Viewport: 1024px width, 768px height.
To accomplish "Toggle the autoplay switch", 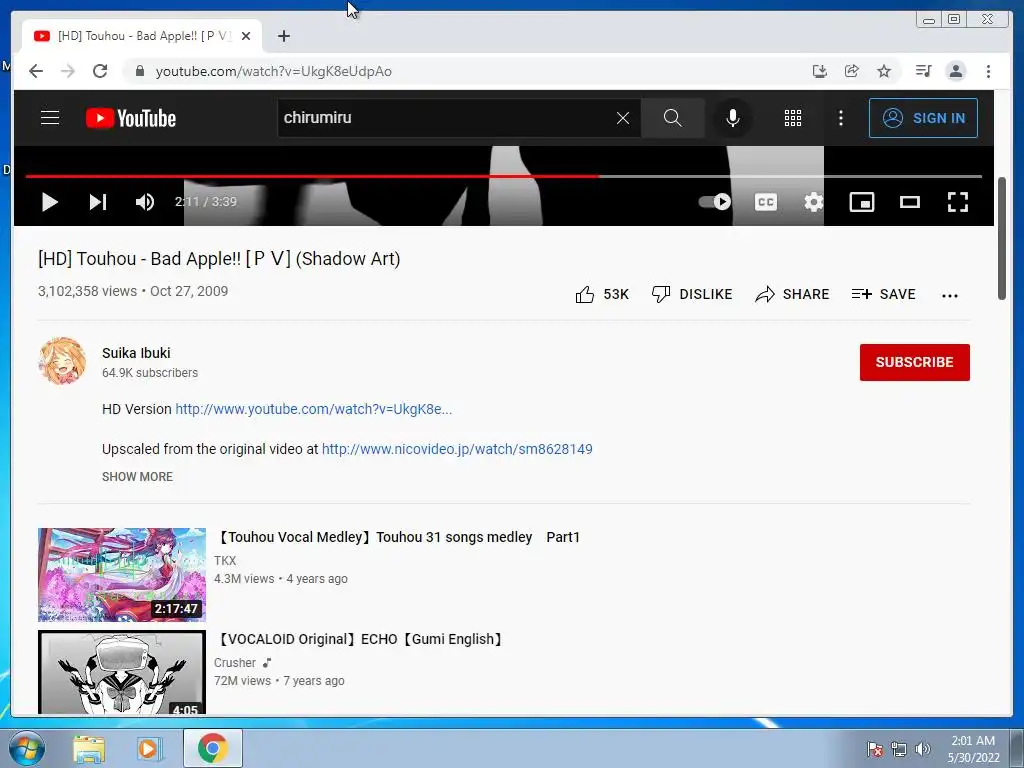I will point(714,202).
